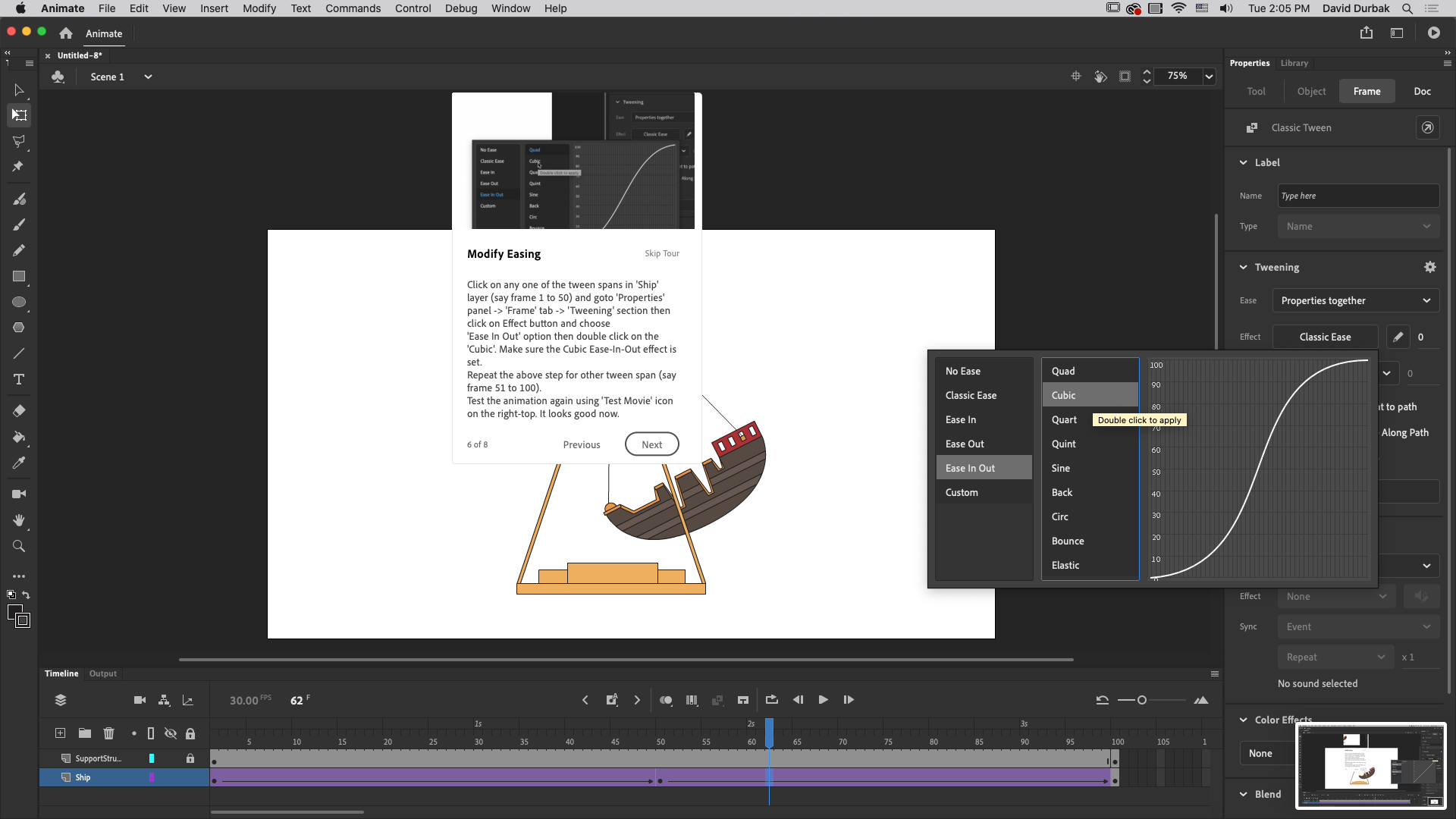Select the Zoom magnifier tool
Image resolution: width=1456 pixels, height=819 pixels.
coord(19,546)
